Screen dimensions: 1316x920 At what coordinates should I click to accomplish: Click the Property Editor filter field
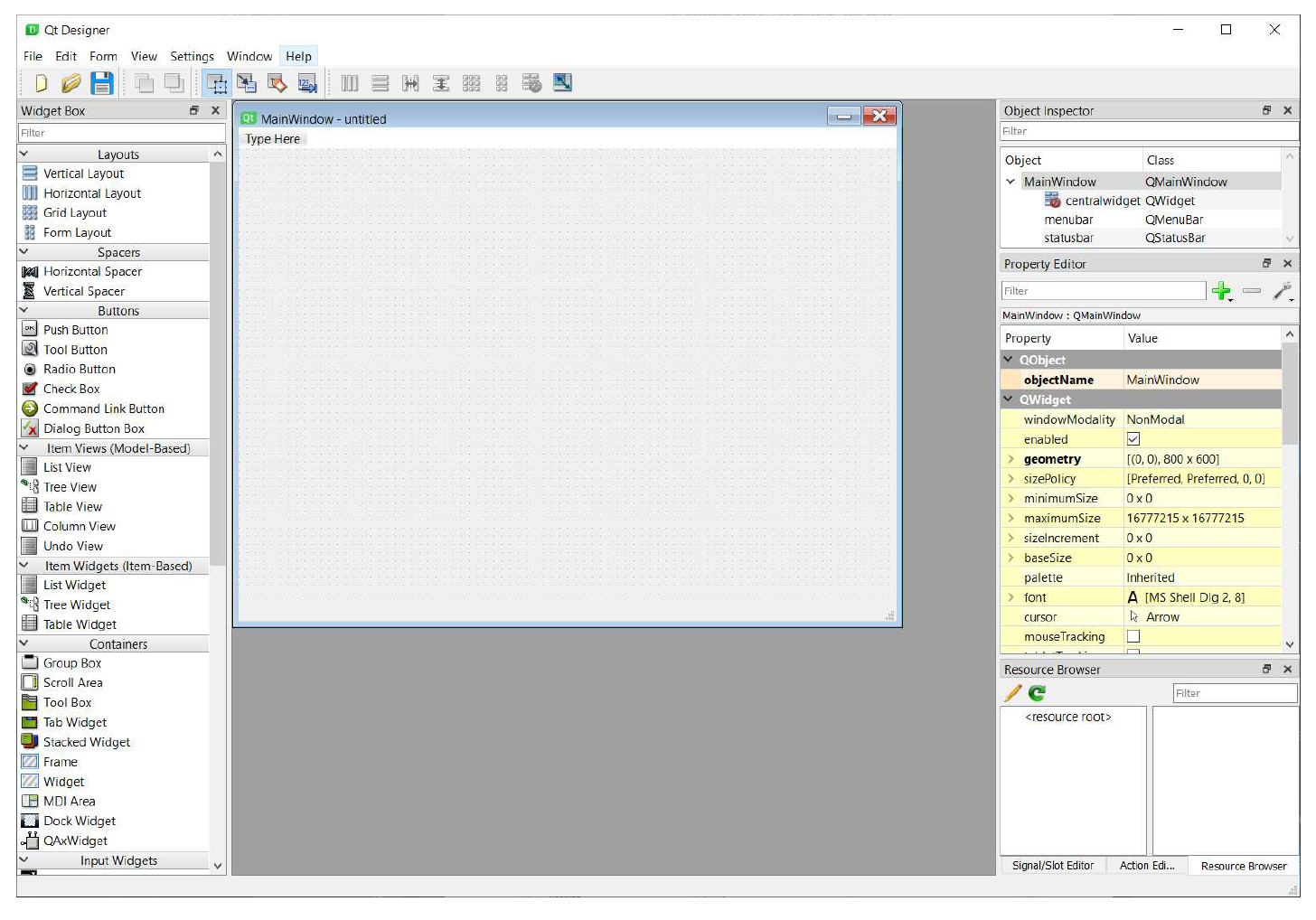(1103, 291)
